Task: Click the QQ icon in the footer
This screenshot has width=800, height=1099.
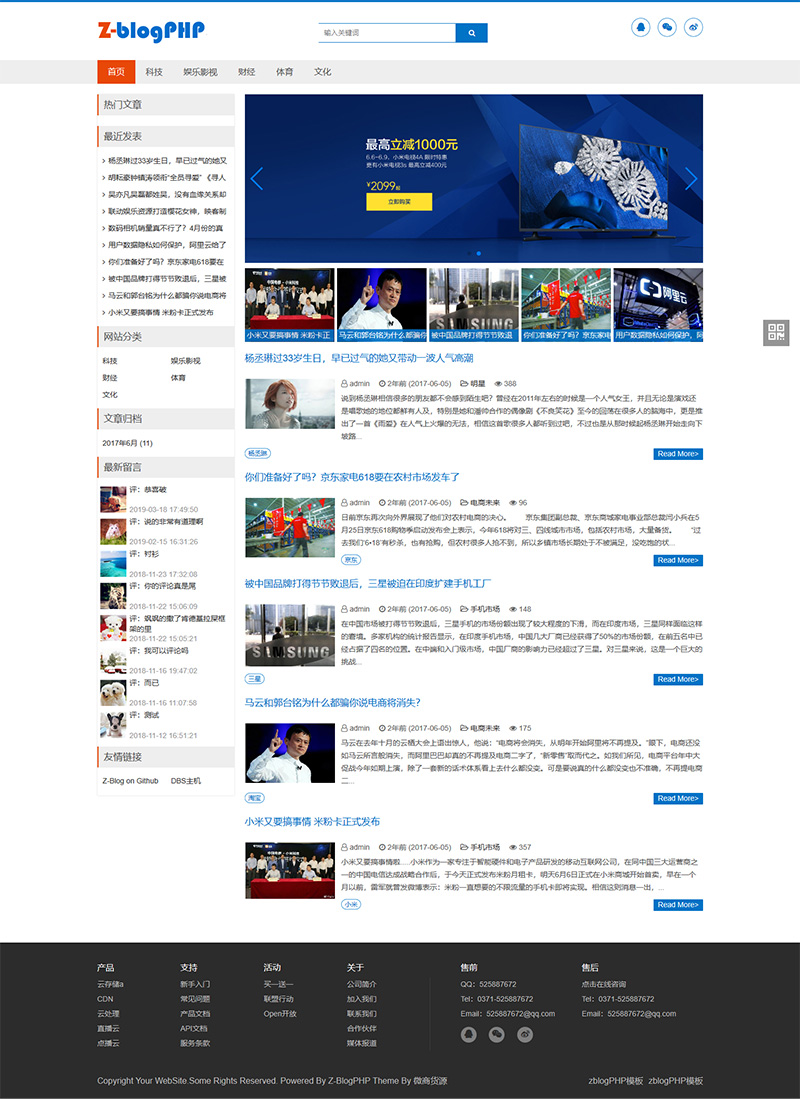Action: point(468,1034)
